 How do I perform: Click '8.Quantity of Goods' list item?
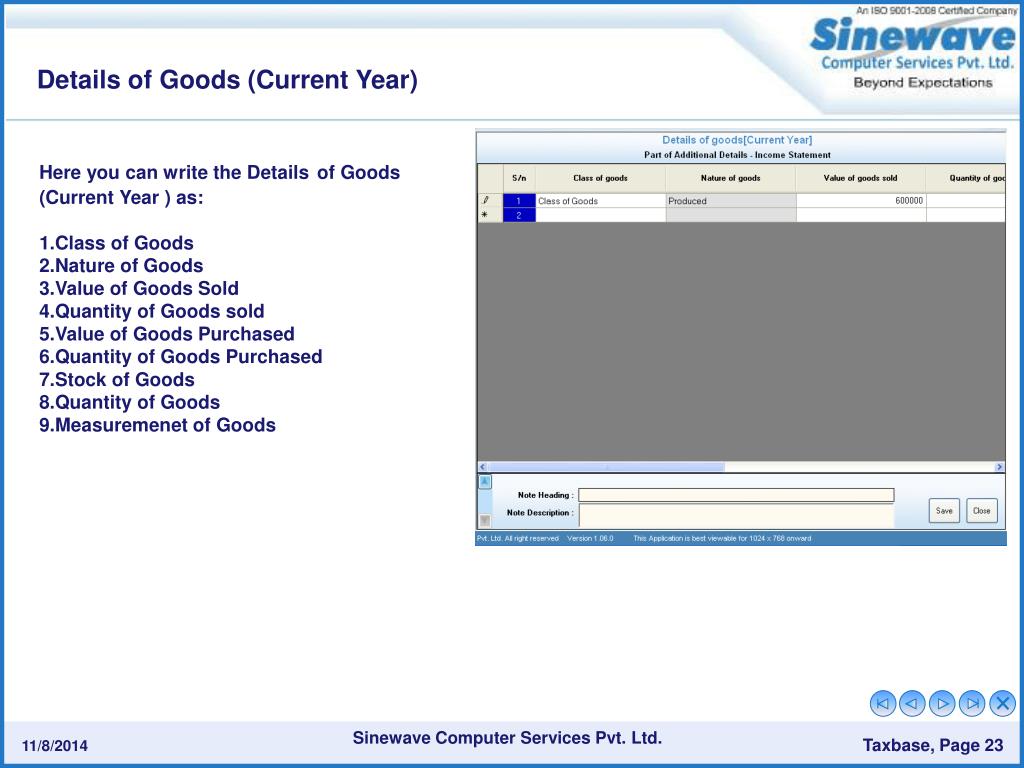(129, 402)
